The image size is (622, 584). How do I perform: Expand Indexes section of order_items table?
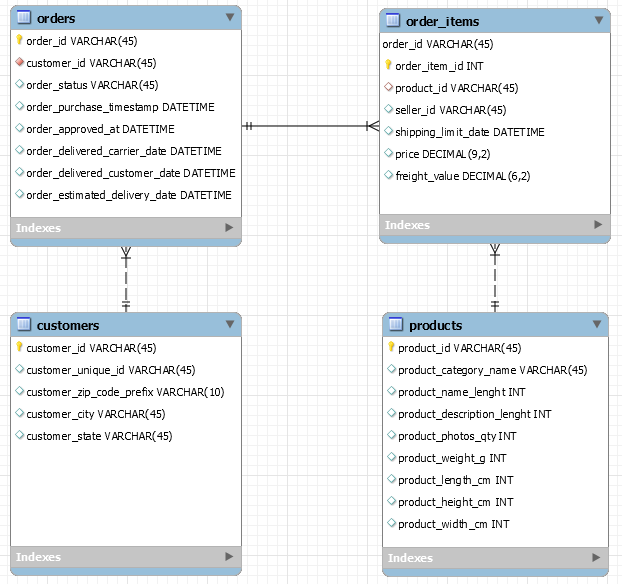tap(598, 226)
